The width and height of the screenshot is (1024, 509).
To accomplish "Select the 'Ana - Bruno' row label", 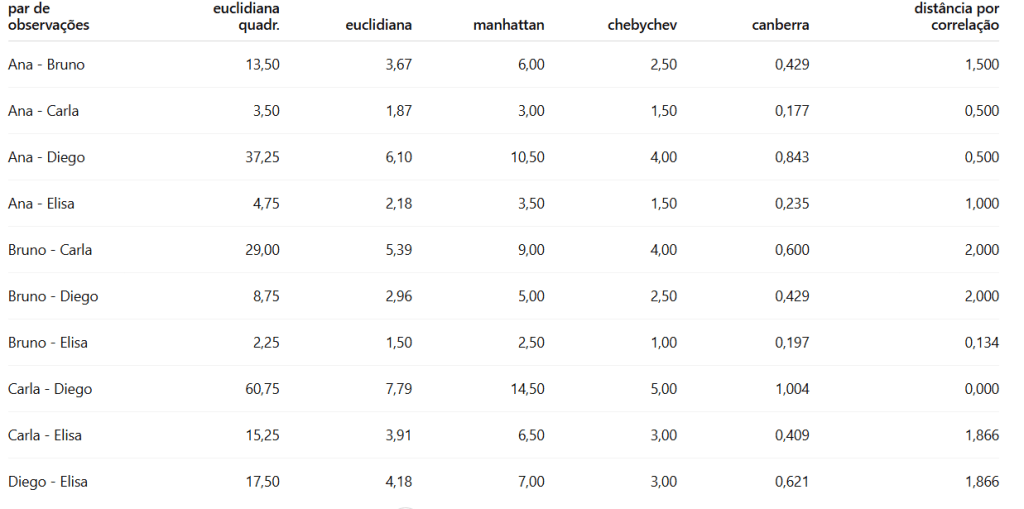I will coord(46,65).
